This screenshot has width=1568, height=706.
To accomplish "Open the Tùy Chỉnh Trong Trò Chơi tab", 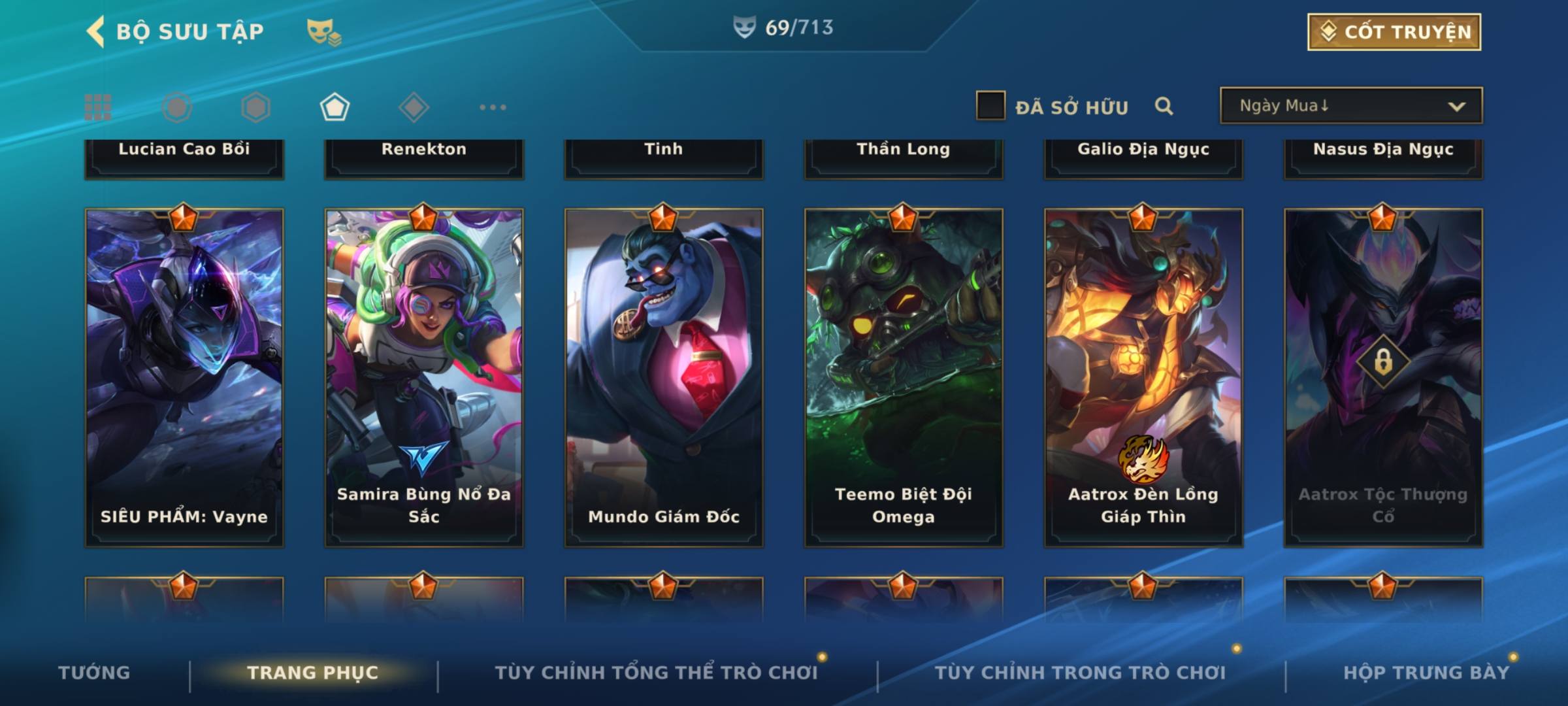I will pyautogui.click(x=1080, y=673).
